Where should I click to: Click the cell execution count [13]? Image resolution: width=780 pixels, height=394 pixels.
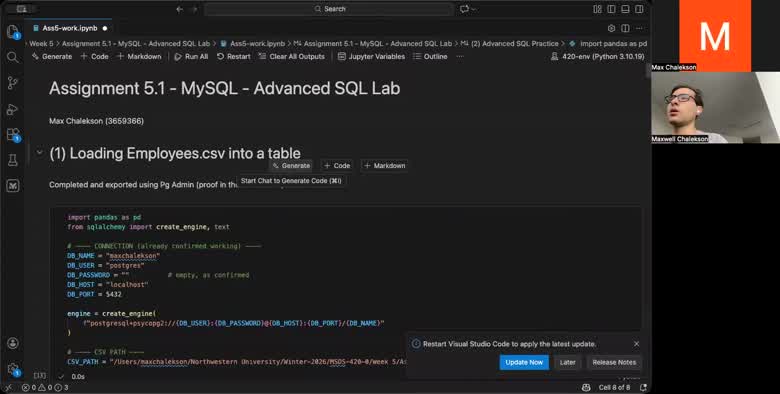pos(40,376)
